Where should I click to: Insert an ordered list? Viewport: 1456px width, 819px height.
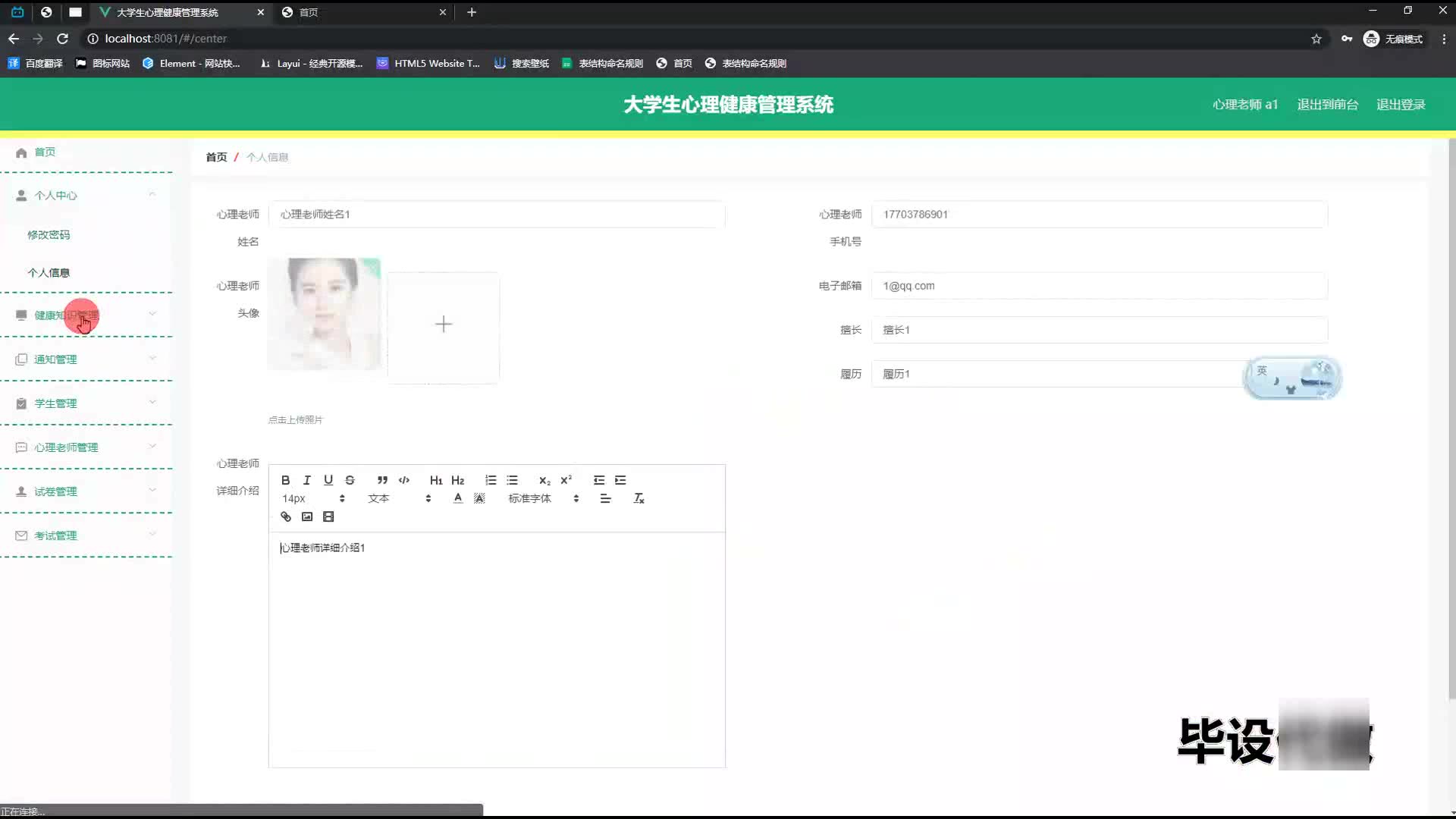pos(491,480)
